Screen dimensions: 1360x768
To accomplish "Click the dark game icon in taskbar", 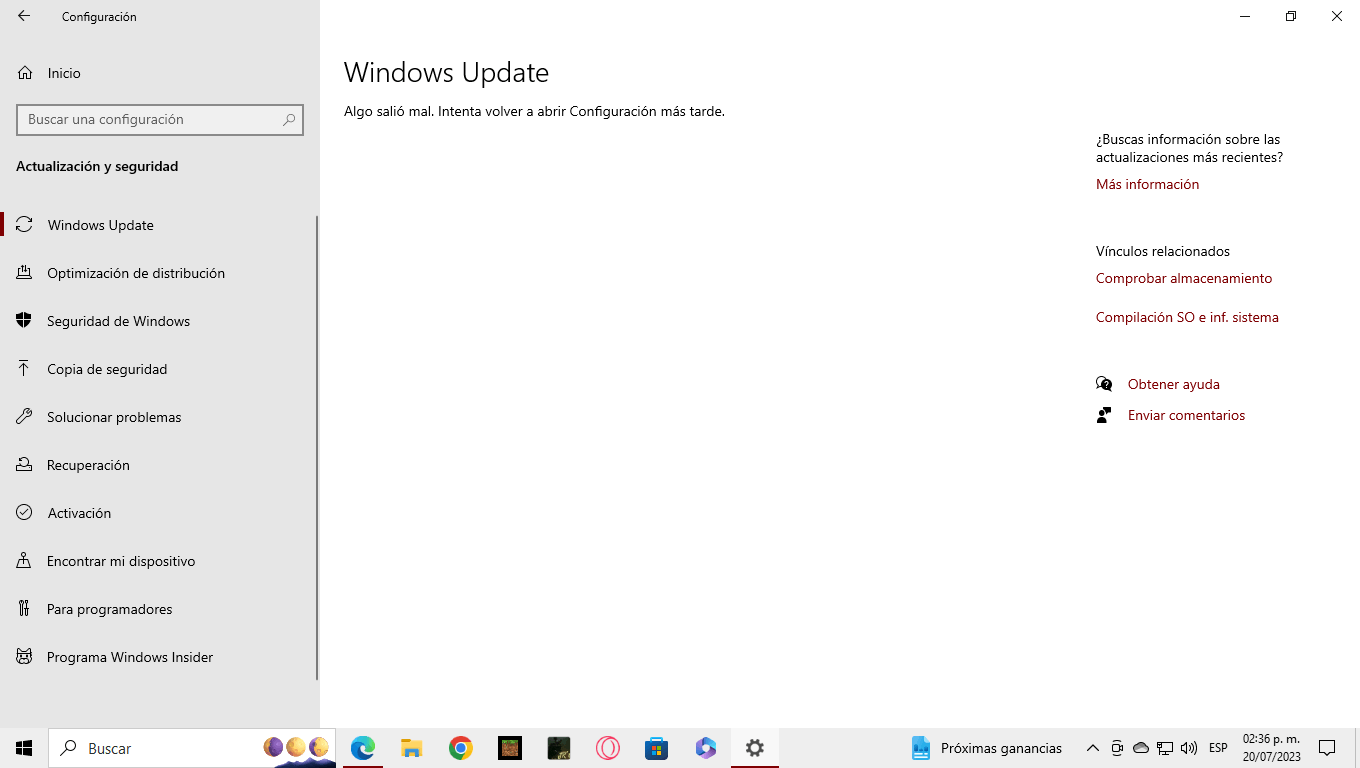I will [x=558, y=748].
